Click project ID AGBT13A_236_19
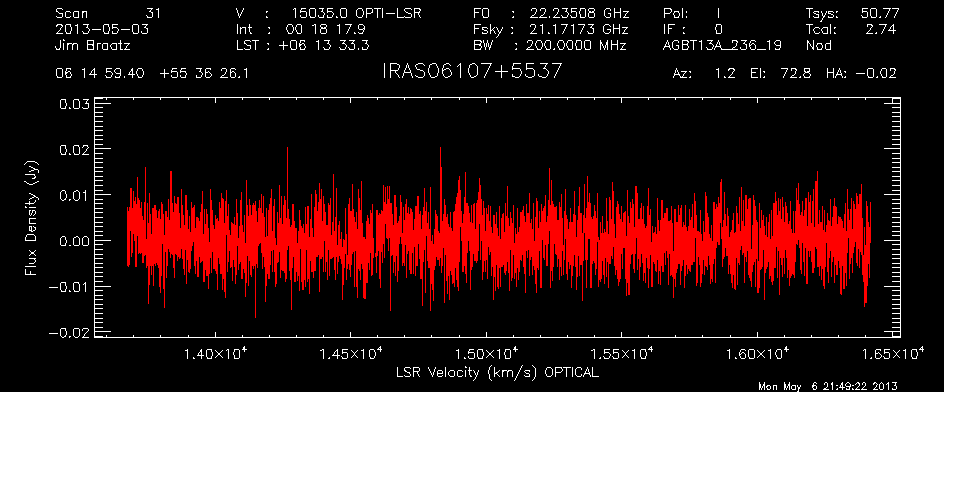The image size is (962, 490). 722,45
